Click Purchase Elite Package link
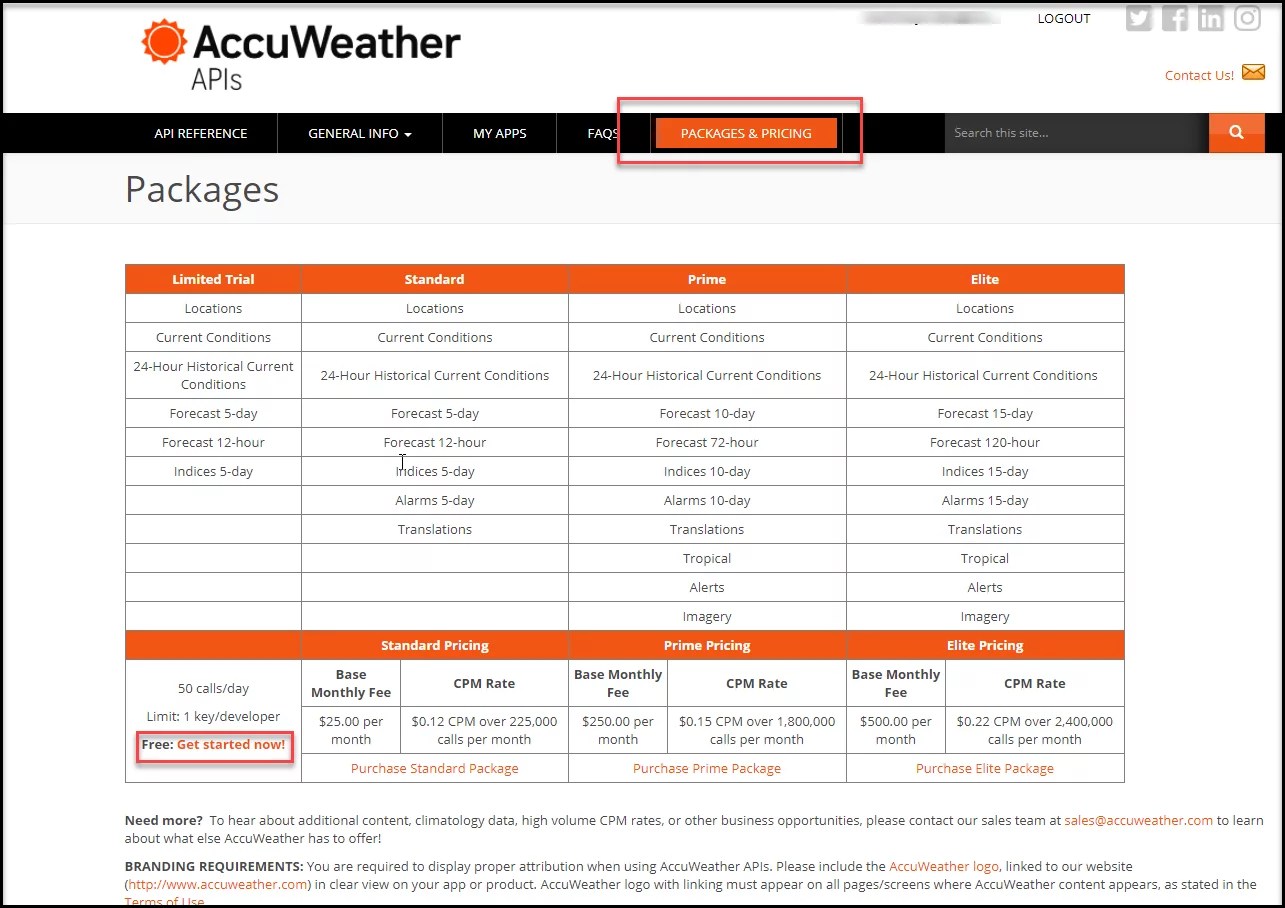 (x=985, y=768)
